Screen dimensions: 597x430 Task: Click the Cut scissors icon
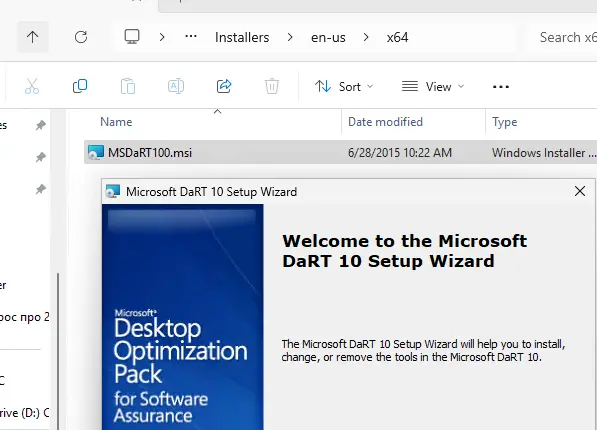[x=32, y=86]
